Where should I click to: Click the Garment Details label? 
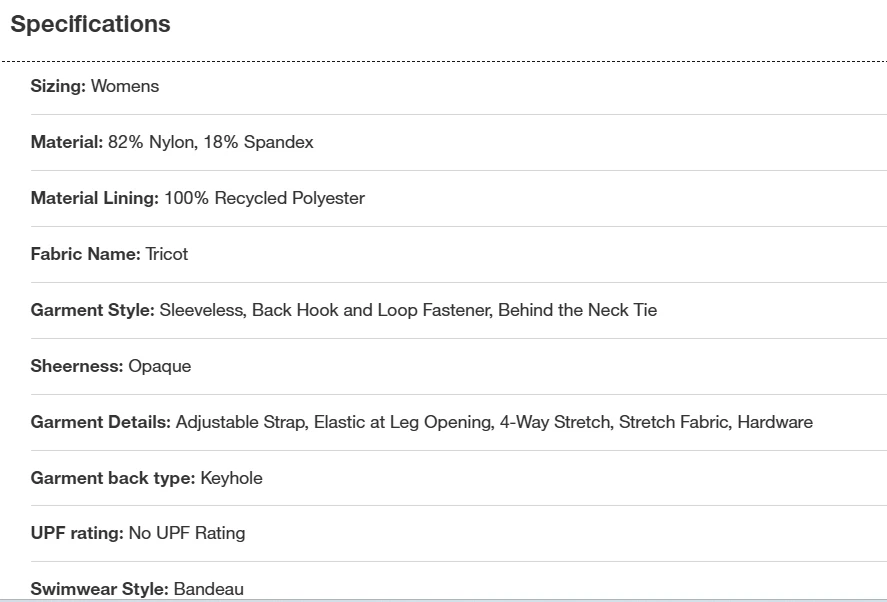tap(101, 422)
